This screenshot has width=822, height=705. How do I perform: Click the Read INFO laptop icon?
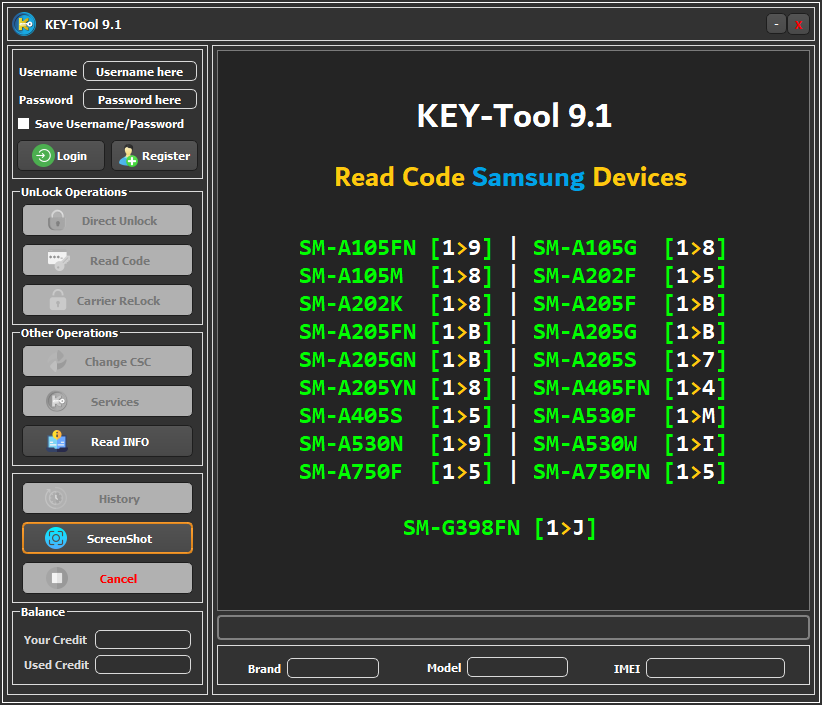[x=57, y=441]
